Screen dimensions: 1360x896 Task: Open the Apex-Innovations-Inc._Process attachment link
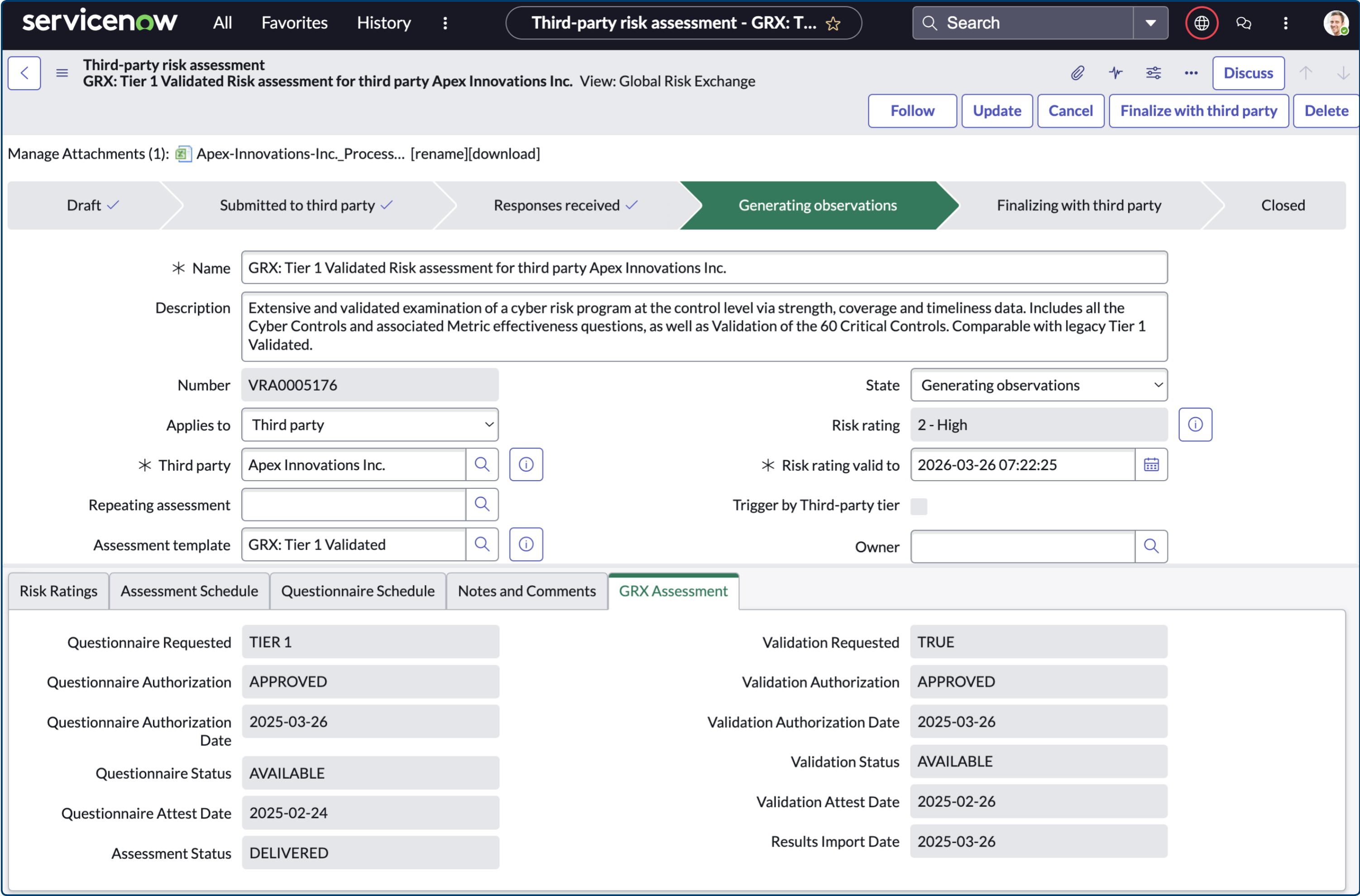tap(300, 154)
